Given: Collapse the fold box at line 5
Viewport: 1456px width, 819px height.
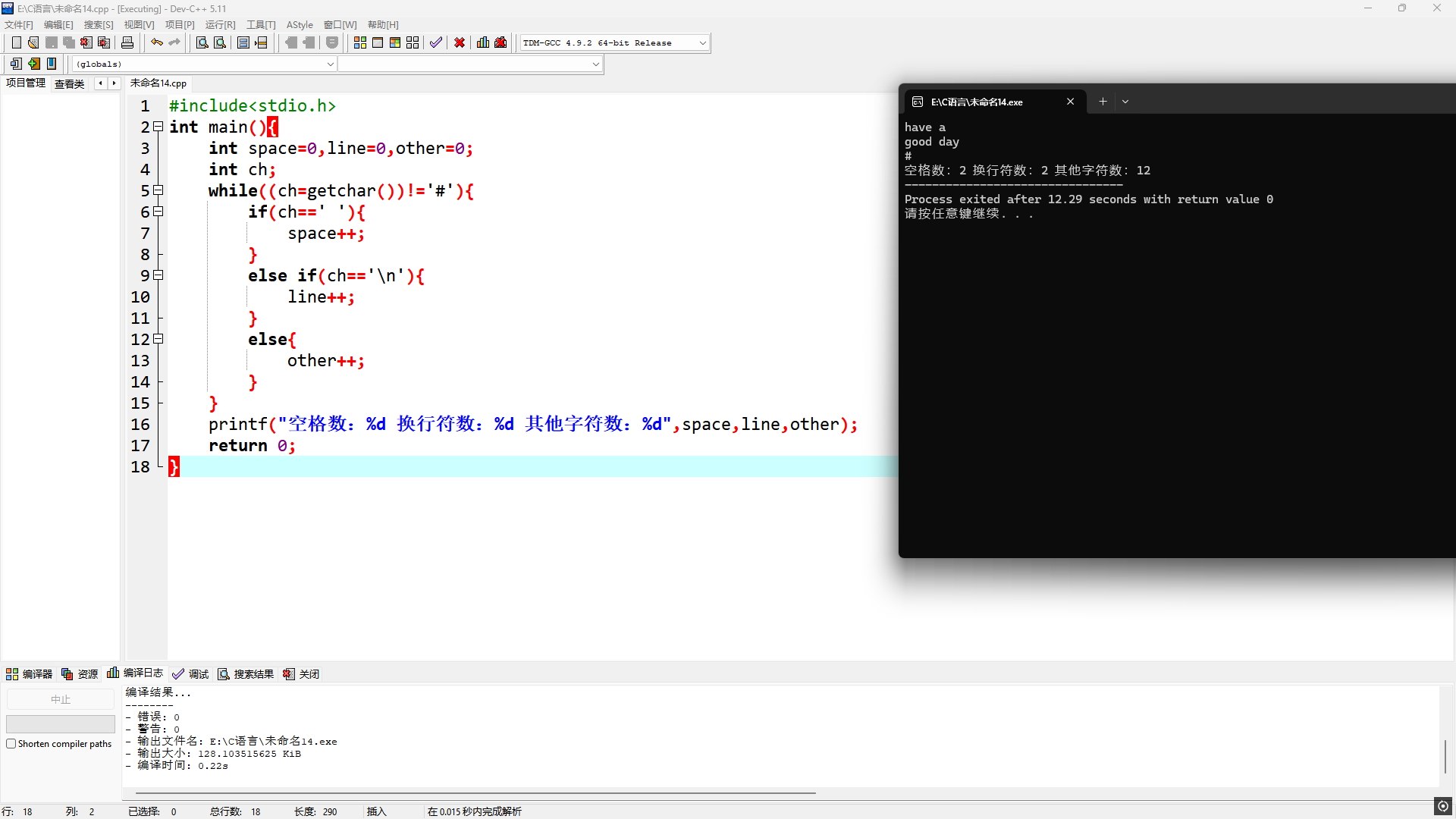Looking at the screenshot, I should point(158,190).
